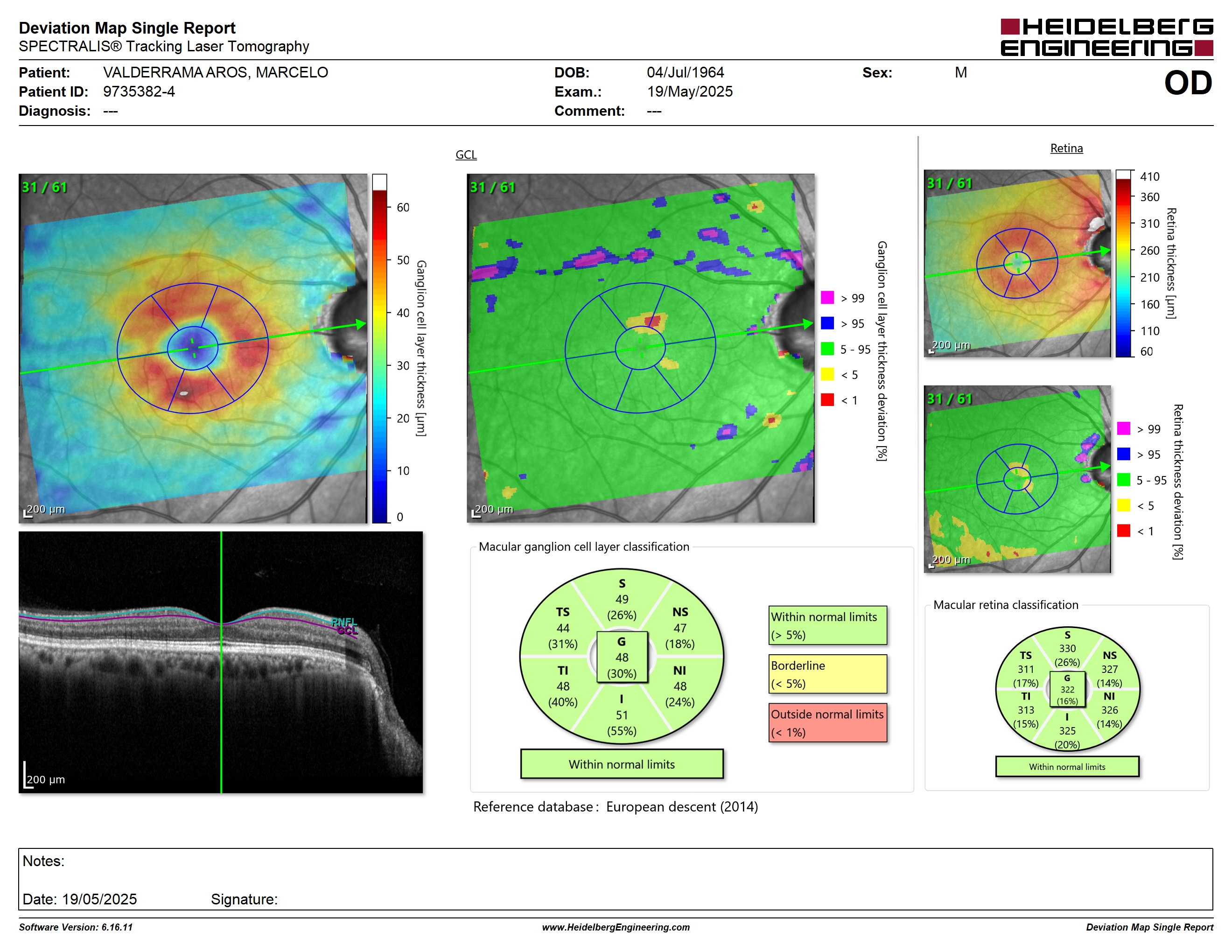
Task: Select patient name VALDERRAMA AROS, MARCELO
Action: pos(216,72)
